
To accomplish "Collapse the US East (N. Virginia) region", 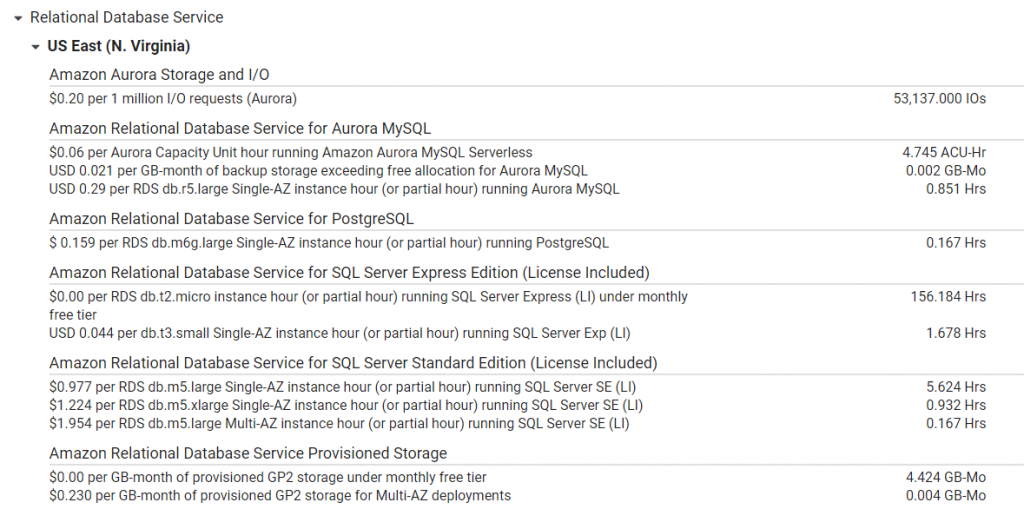I will [x=36, y=47].
